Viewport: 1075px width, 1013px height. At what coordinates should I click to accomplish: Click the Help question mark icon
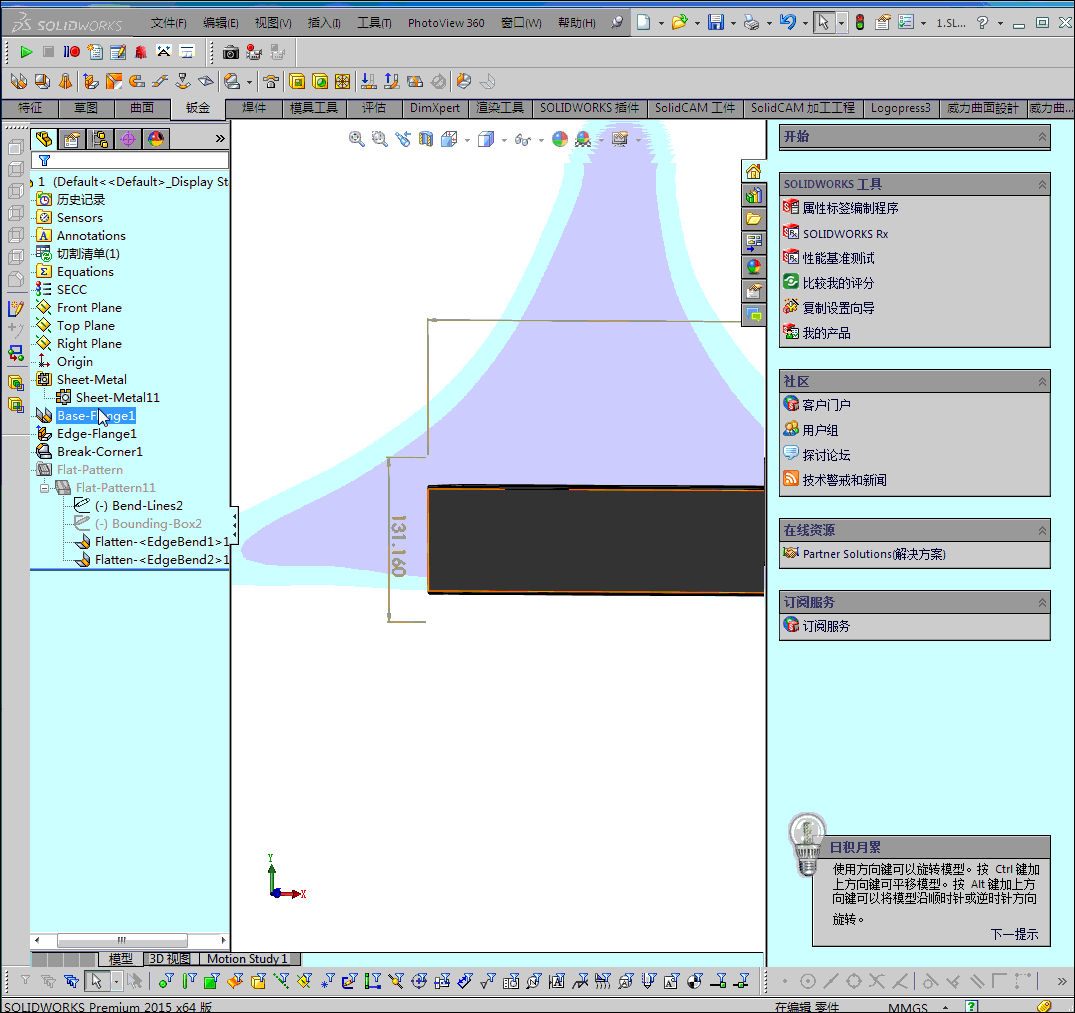click(982, 23)
